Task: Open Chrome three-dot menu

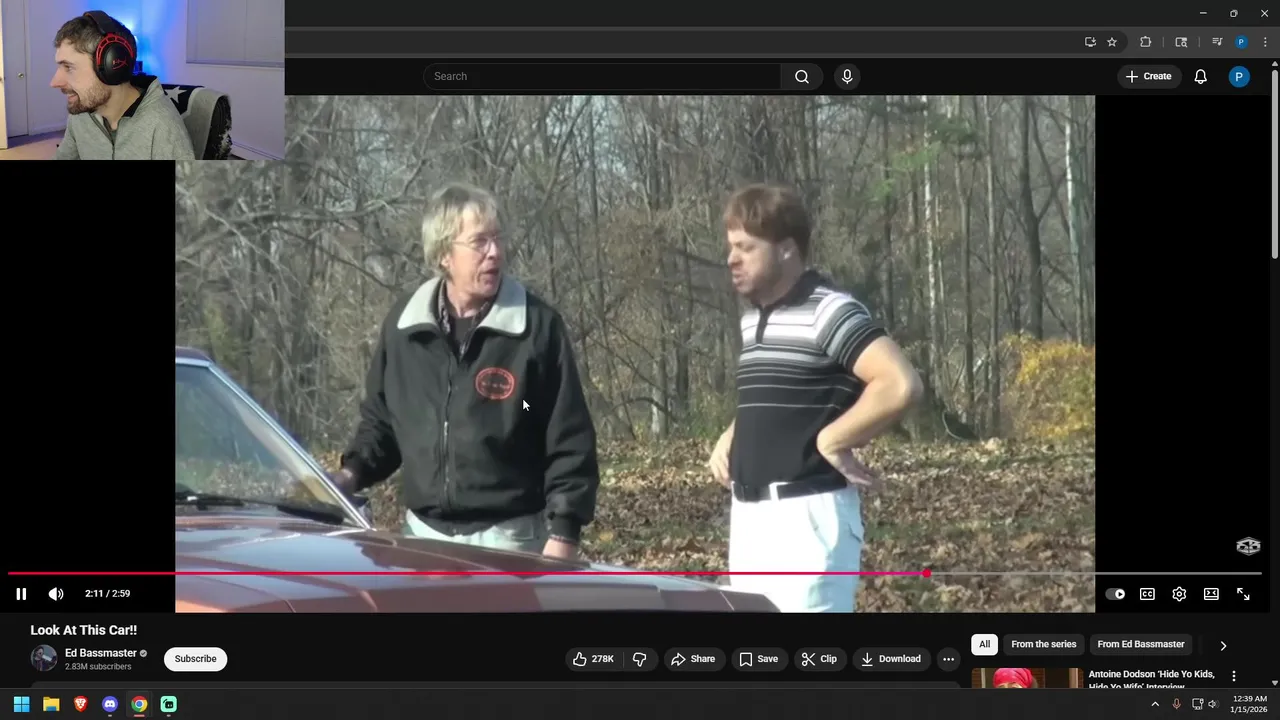Action: tap(1265, 42)
